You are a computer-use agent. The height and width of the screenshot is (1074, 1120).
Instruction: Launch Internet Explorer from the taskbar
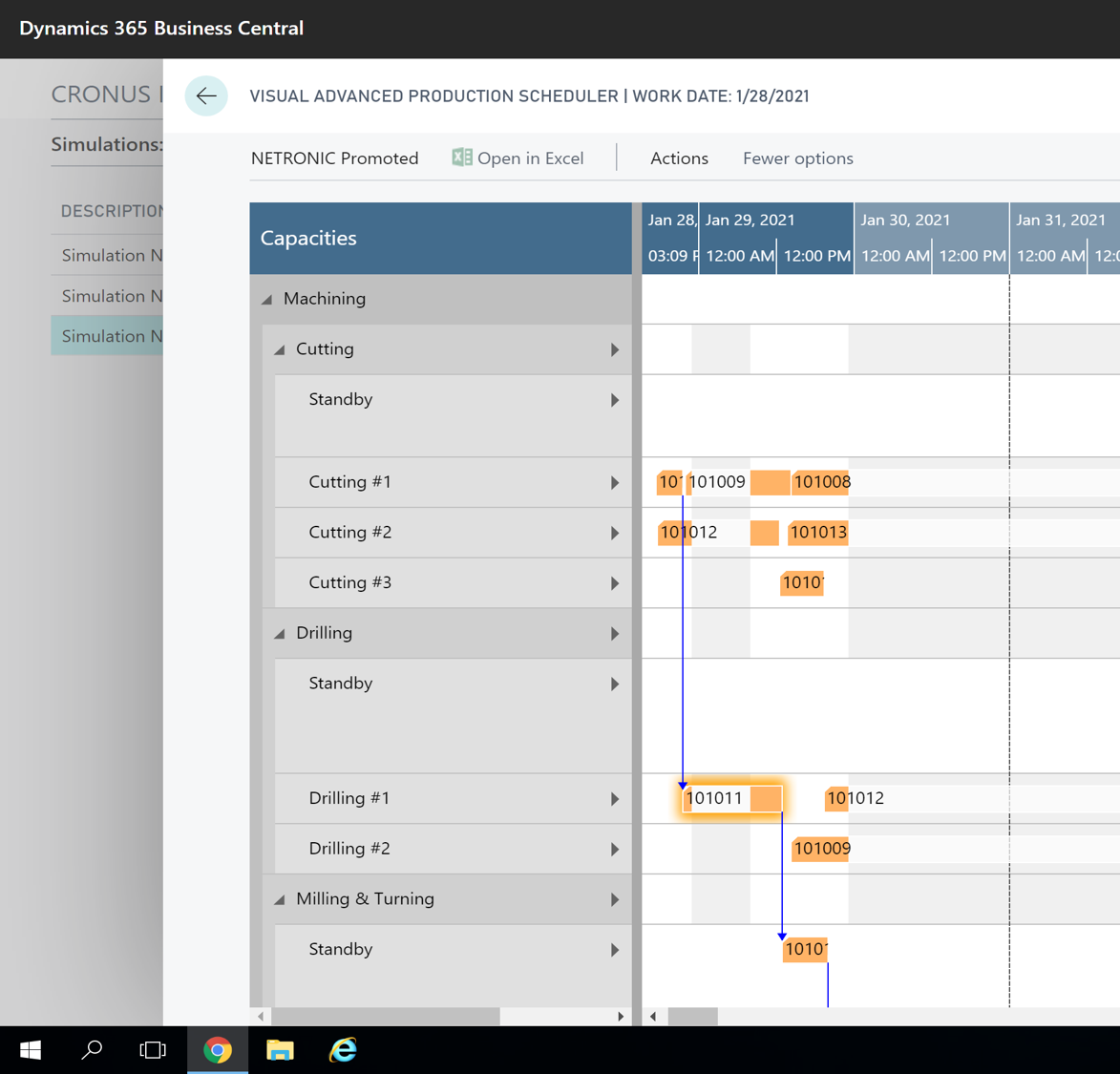point(343,1050)
